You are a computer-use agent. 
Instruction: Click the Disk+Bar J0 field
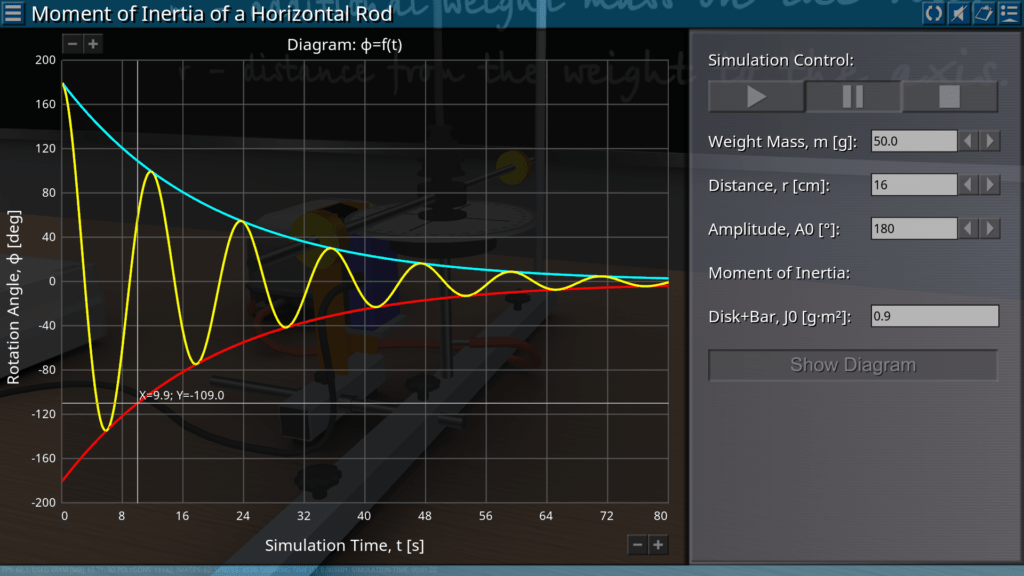click(x=934, y=316)
